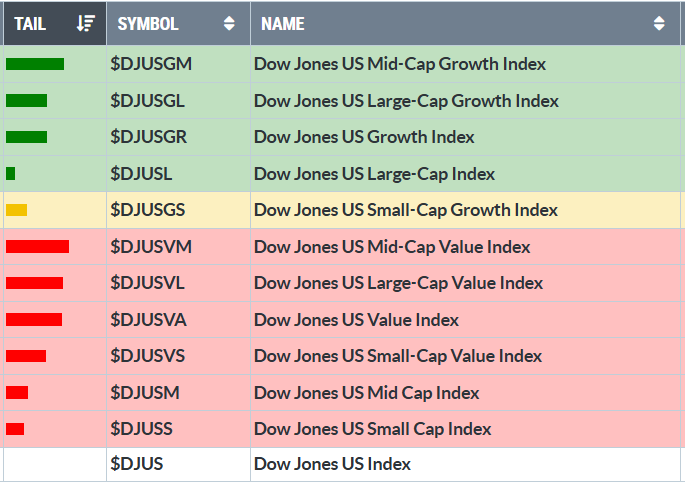Screen dimensions: 685x485
Task: Click the SYMBOL column sort arrows
Action: [x=229, y=23]
